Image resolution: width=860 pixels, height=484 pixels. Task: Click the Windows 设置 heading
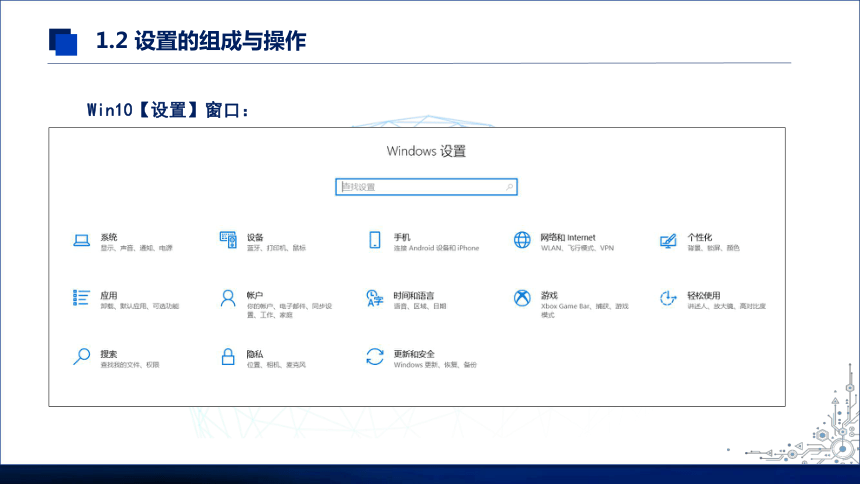[426, 151]
